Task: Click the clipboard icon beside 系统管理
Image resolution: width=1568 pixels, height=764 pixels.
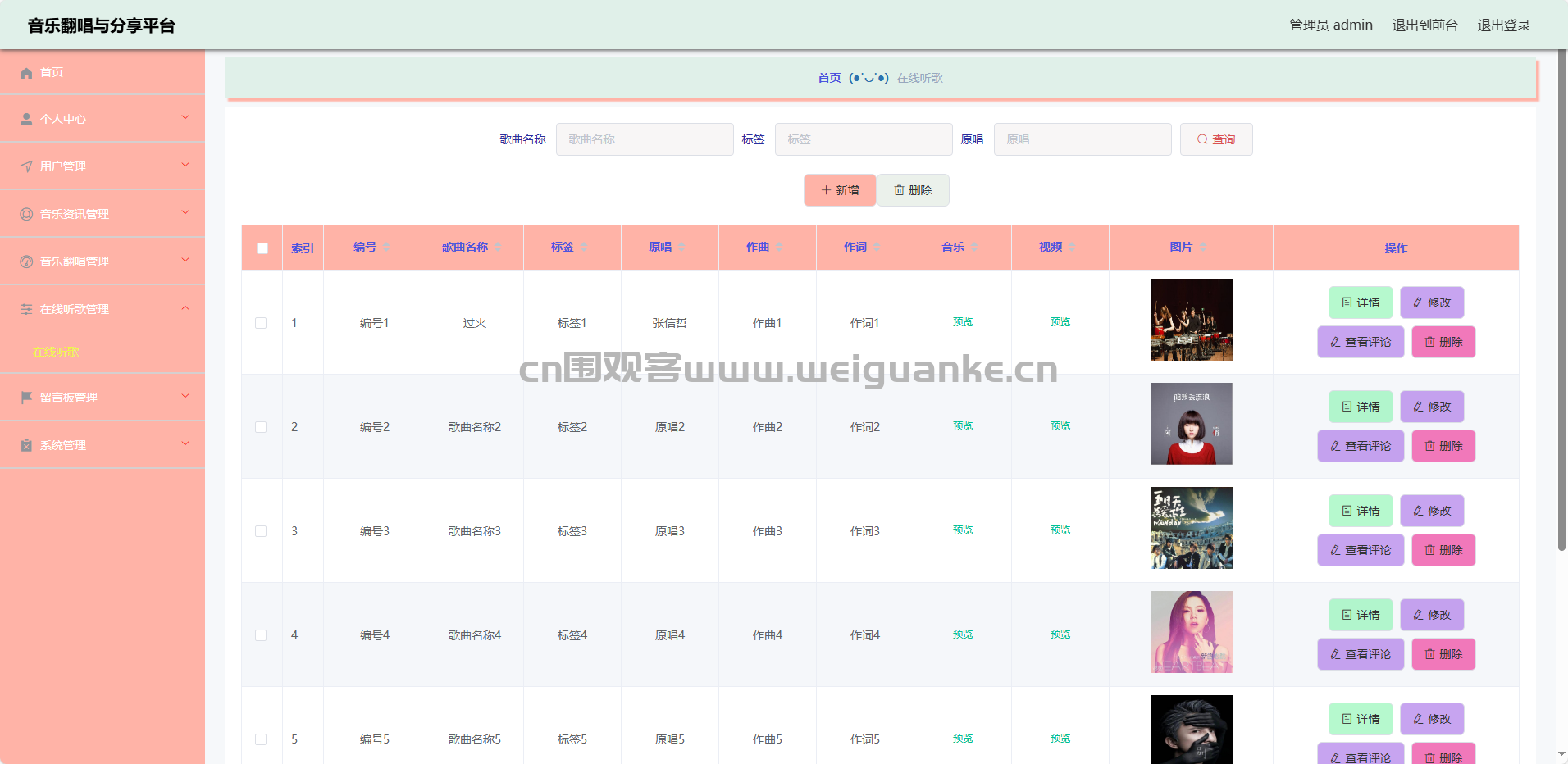Action: click(26, 445)
